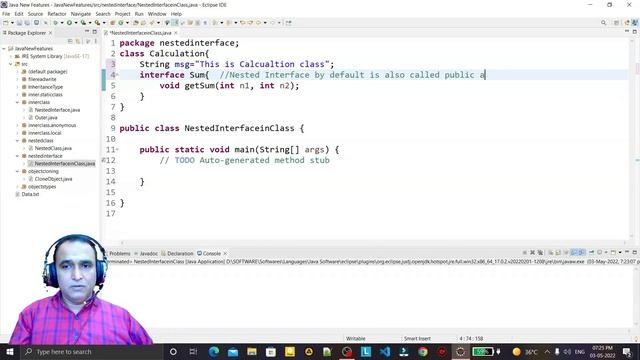Click Remove All Terminated Launches in Console
This screenshot has height=360, width=640.
[540, 253]
